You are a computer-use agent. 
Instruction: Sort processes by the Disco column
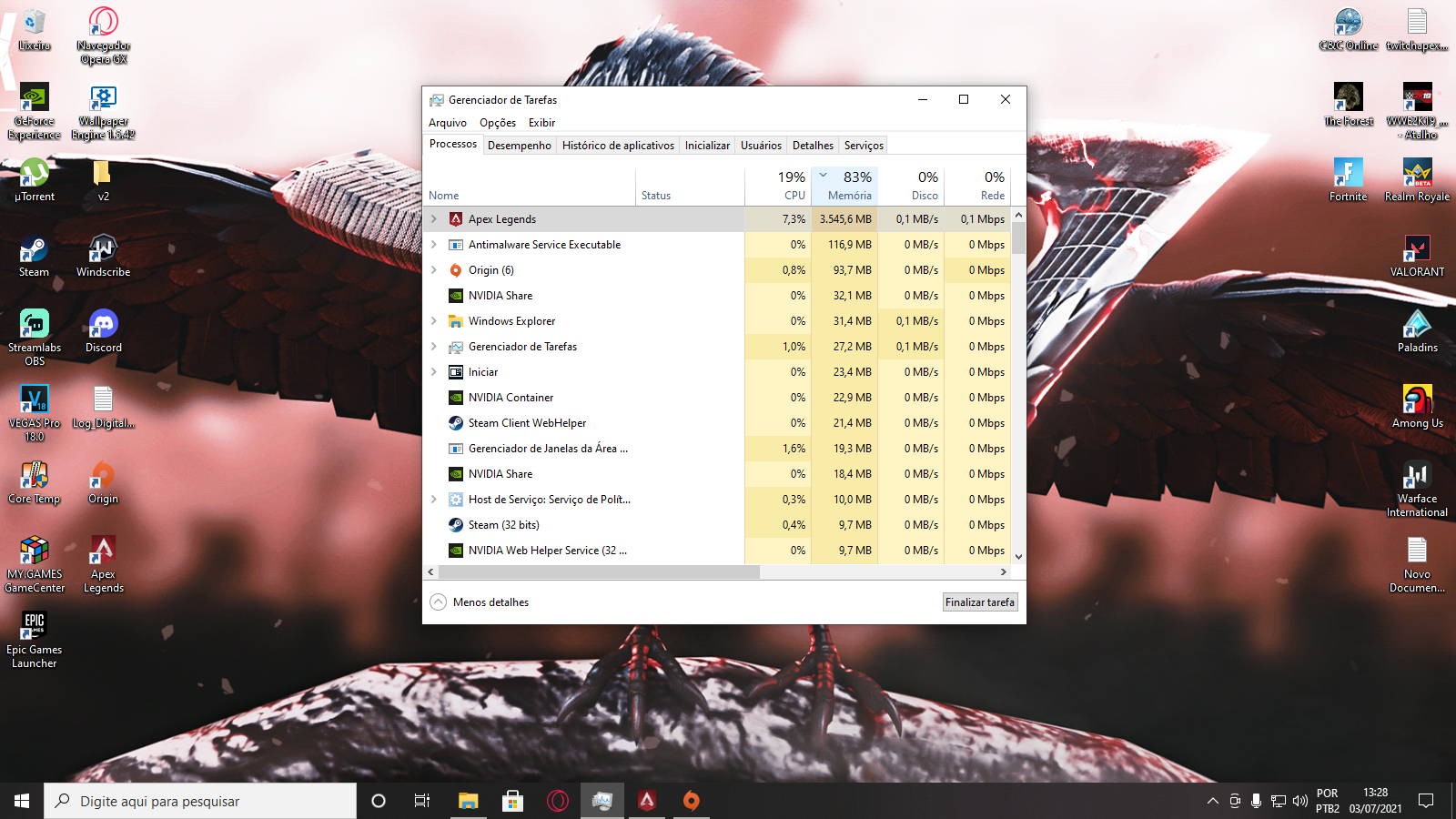tap(911, 187)
